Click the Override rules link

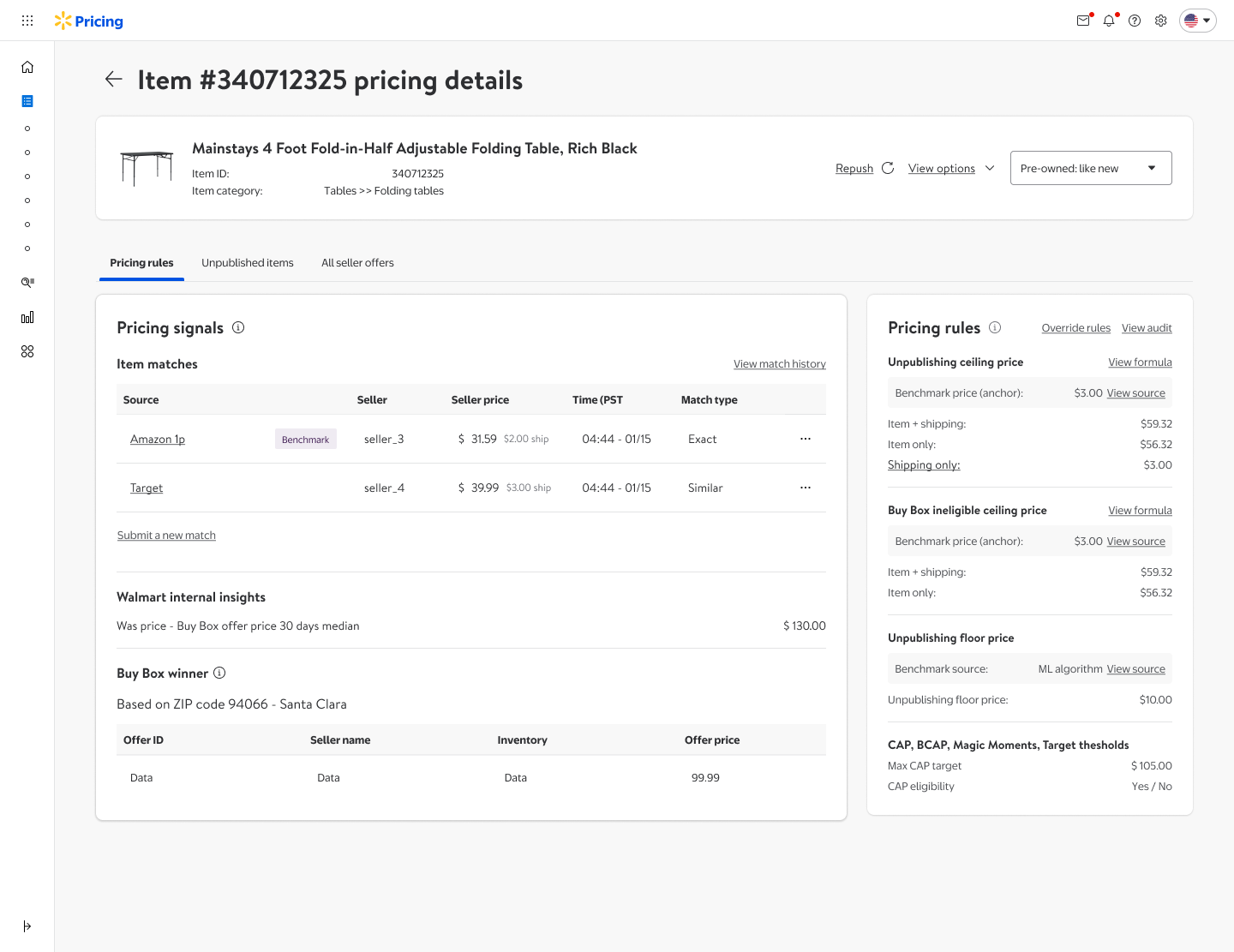(x=1076, y=328)
